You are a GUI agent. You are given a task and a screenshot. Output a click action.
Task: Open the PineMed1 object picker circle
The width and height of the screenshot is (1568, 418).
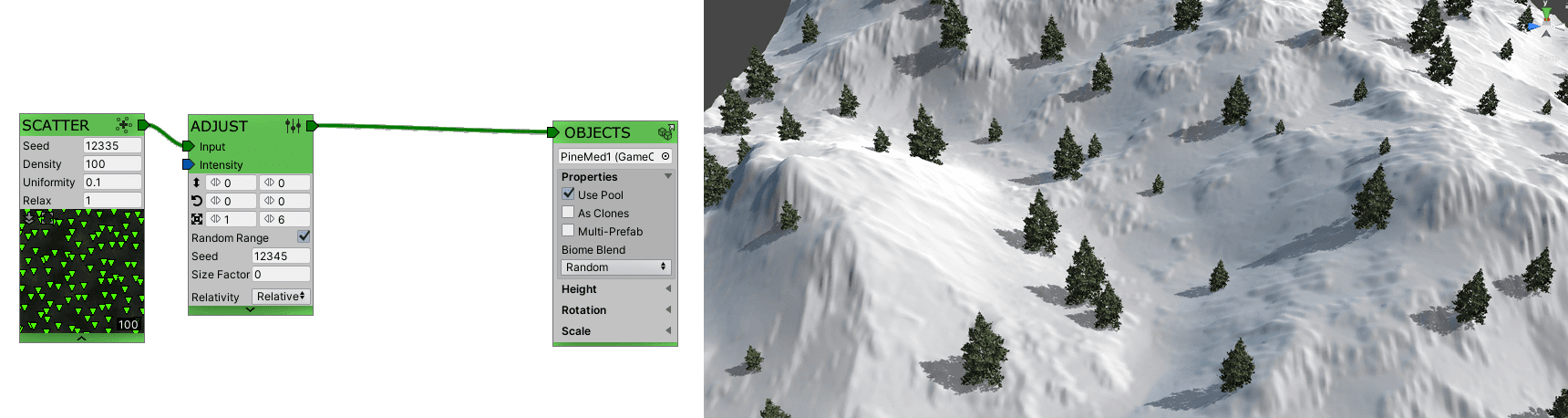click(665, 156)
